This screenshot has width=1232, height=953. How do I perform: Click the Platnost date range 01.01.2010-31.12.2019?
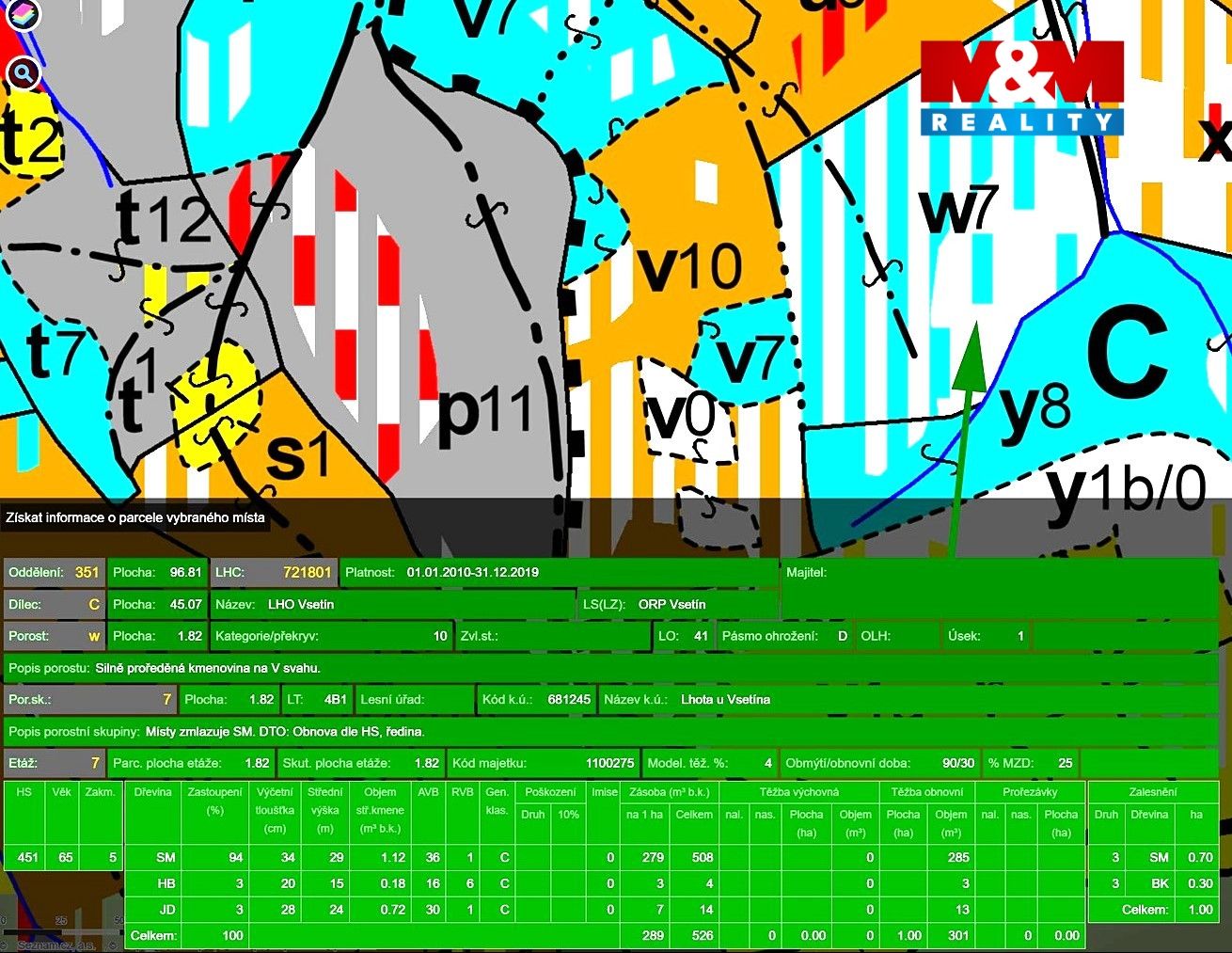pos(473,572)
